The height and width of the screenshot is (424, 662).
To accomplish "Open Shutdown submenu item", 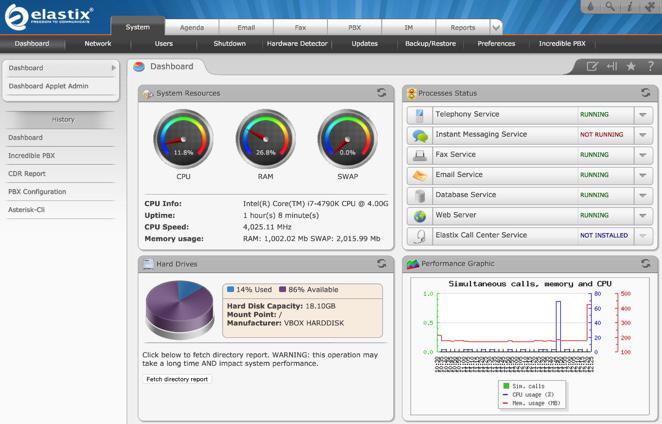I will coord(230,43).
